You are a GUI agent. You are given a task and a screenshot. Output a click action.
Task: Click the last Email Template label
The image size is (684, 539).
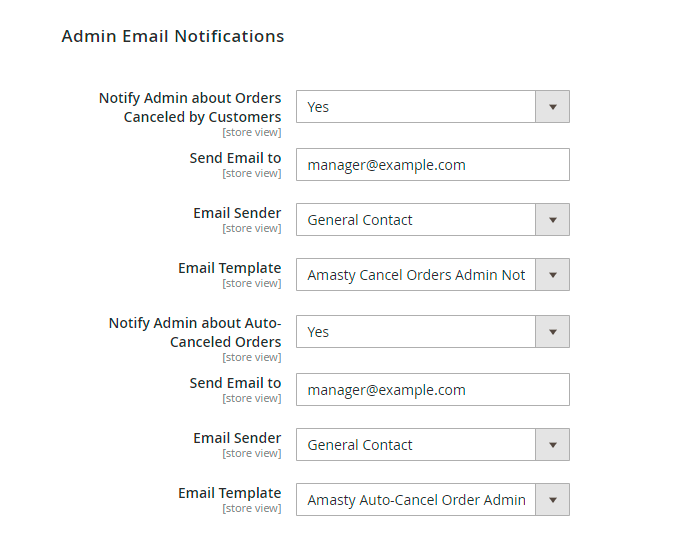(229, 493)
